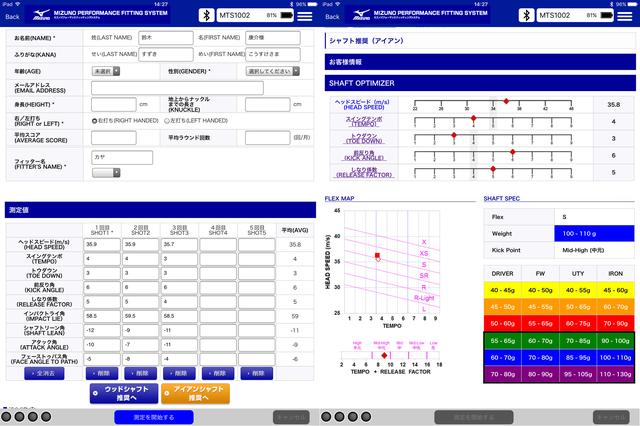Click the RELEASE FACTOR slider marker in Shaft Optimizer
This screenshot has width=640, height=426.
click(x=493, y=169)
